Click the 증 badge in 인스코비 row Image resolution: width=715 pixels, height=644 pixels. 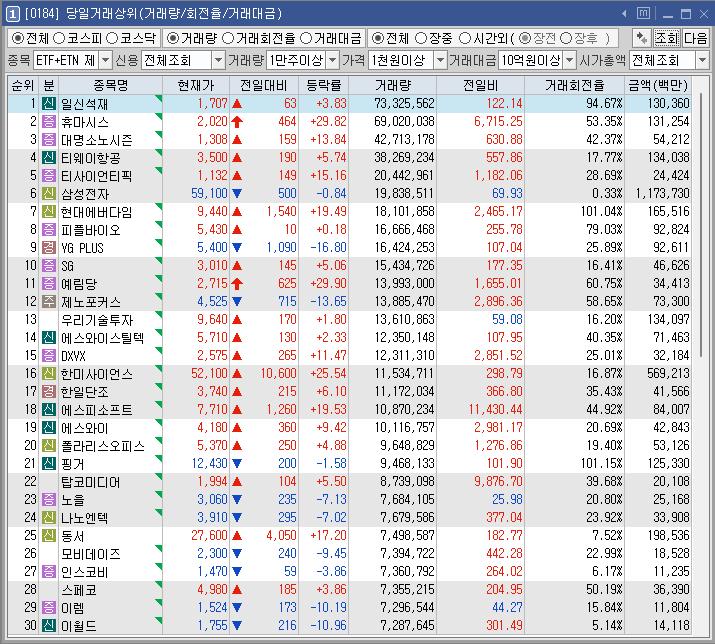coord(48,571)
